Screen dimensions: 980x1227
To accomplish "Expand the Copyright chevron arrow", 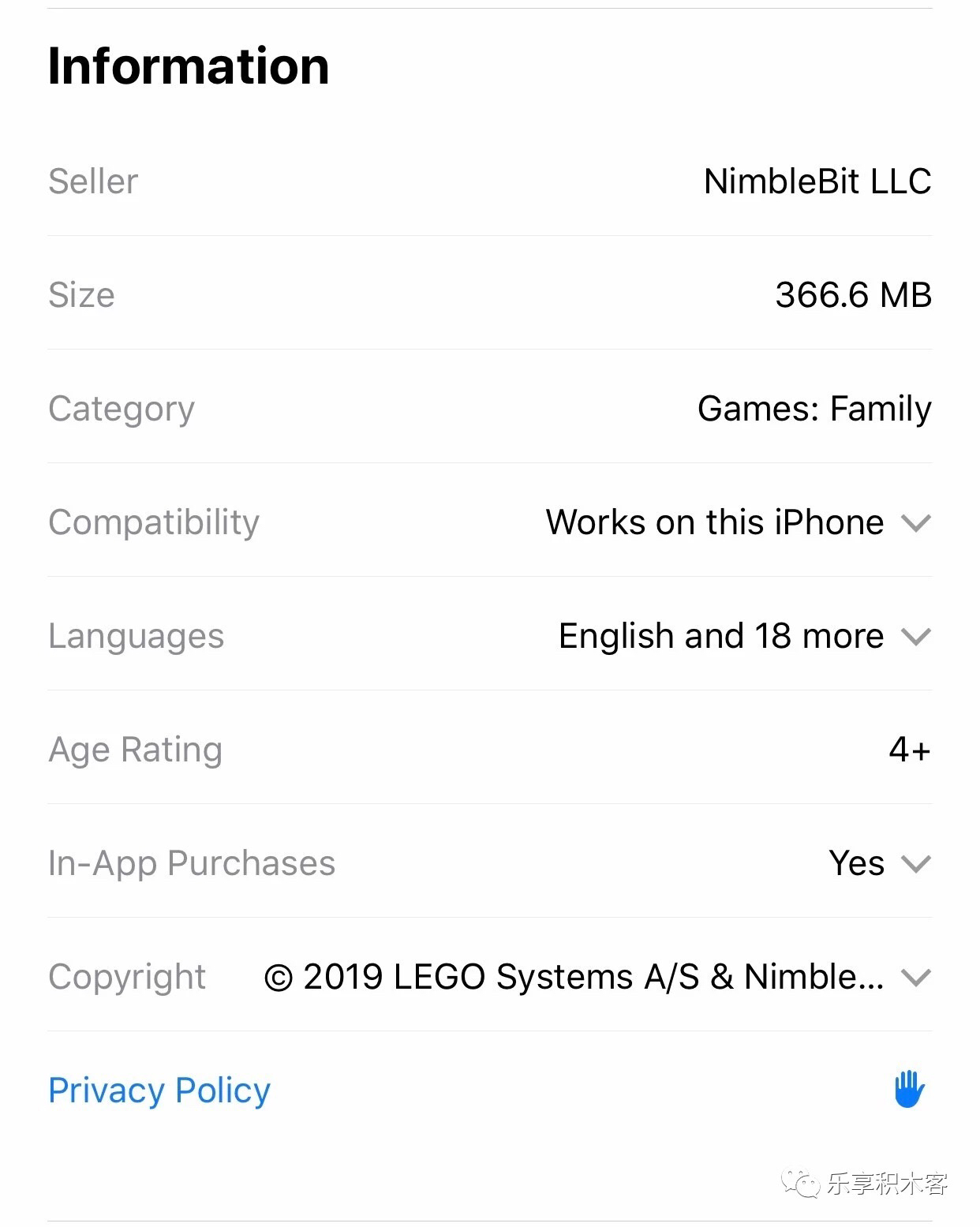I will coord(916,977).
